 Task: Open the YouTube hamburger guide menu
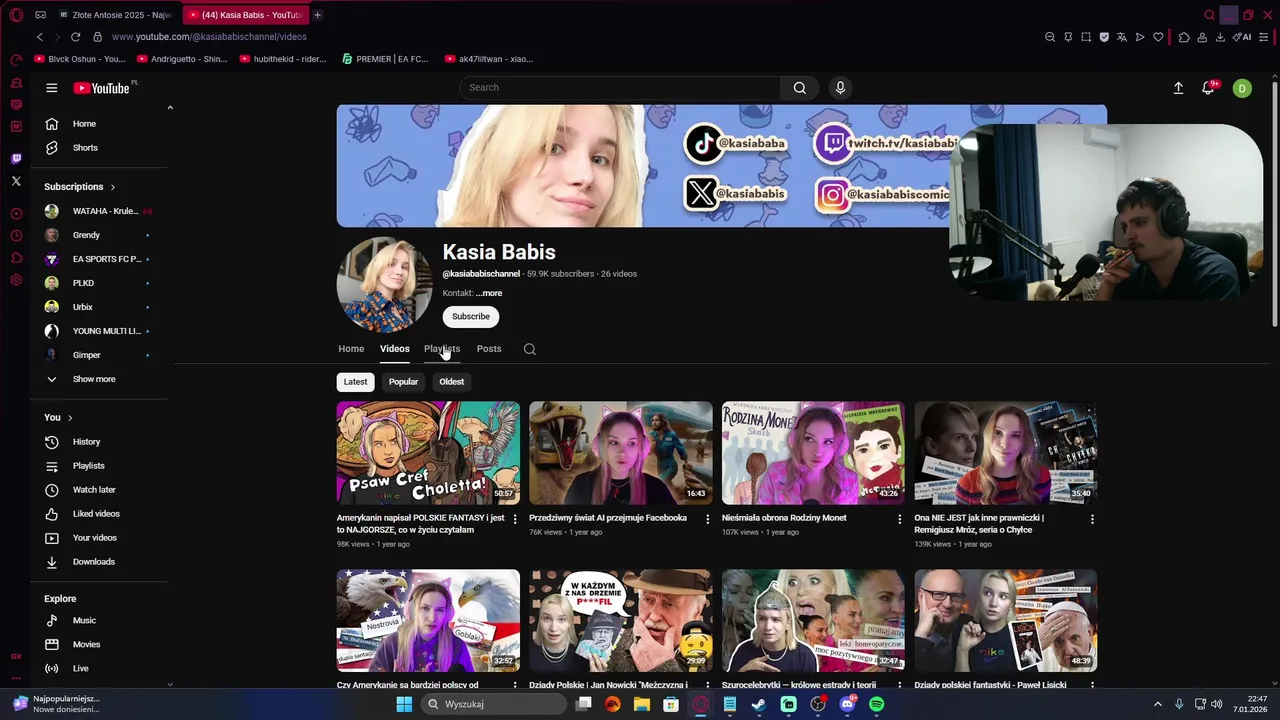coord(51,88)
